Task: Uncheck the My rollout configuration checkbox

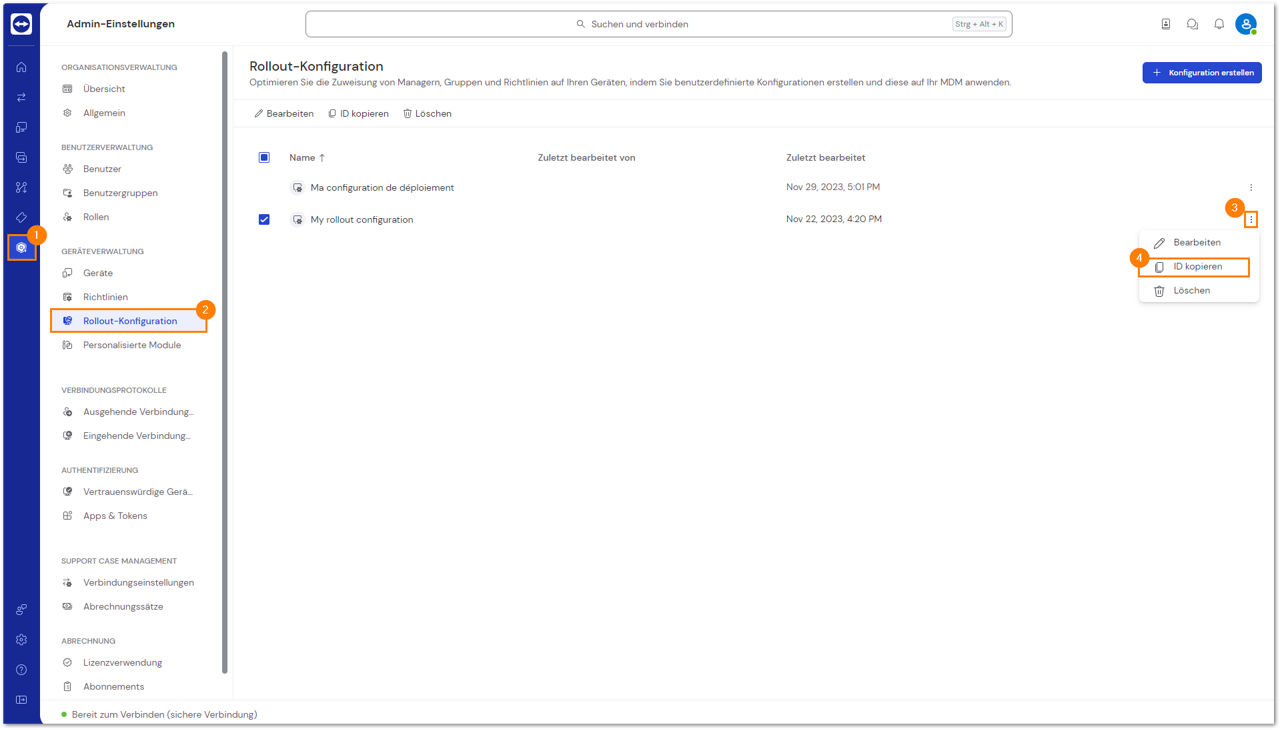Action: [264, 219]
